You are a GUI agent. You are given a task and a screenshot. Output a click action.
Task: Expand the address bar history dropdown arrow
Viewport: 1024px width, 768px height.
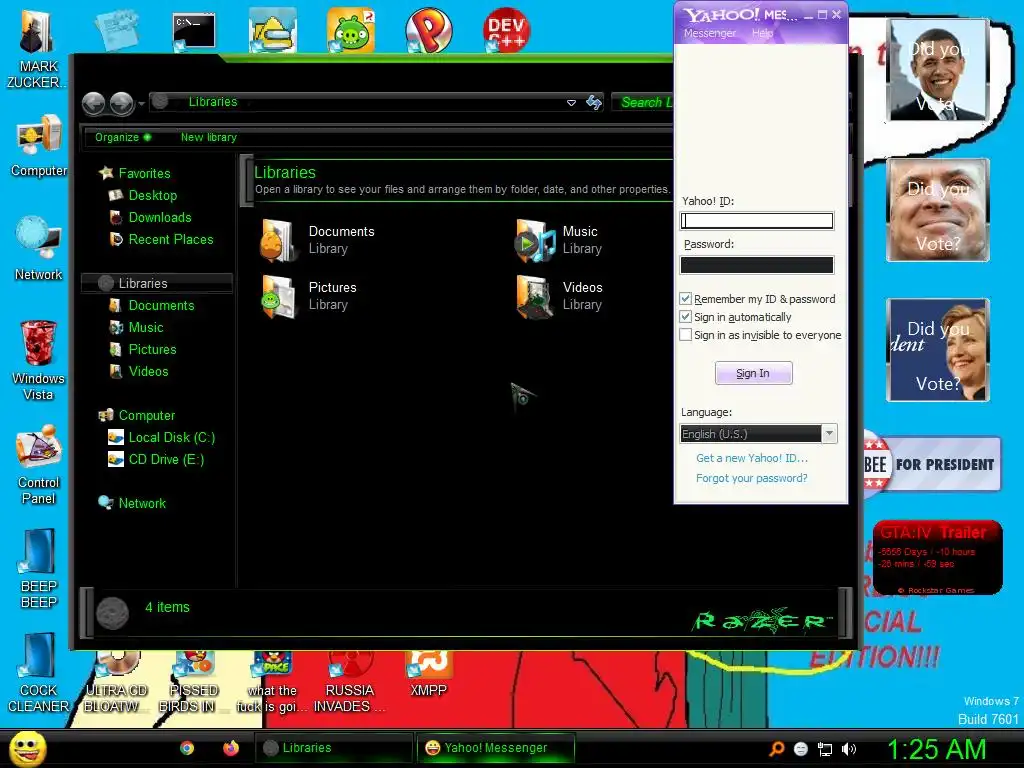pyautogui.click(x=571, y=103)
